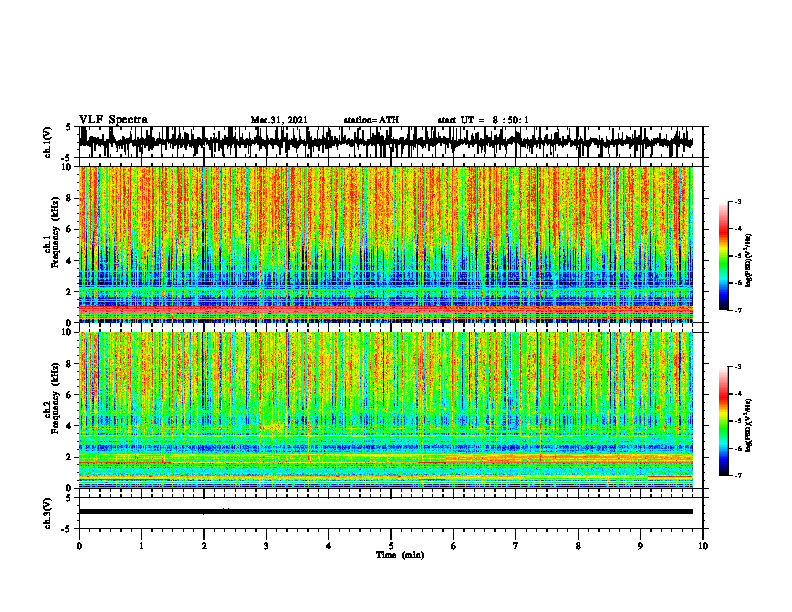The width and height of the screenshot is (792, 612).
Task: Click the "-5" tick label on ch.3(V) axis
Action: click(68, 529)
